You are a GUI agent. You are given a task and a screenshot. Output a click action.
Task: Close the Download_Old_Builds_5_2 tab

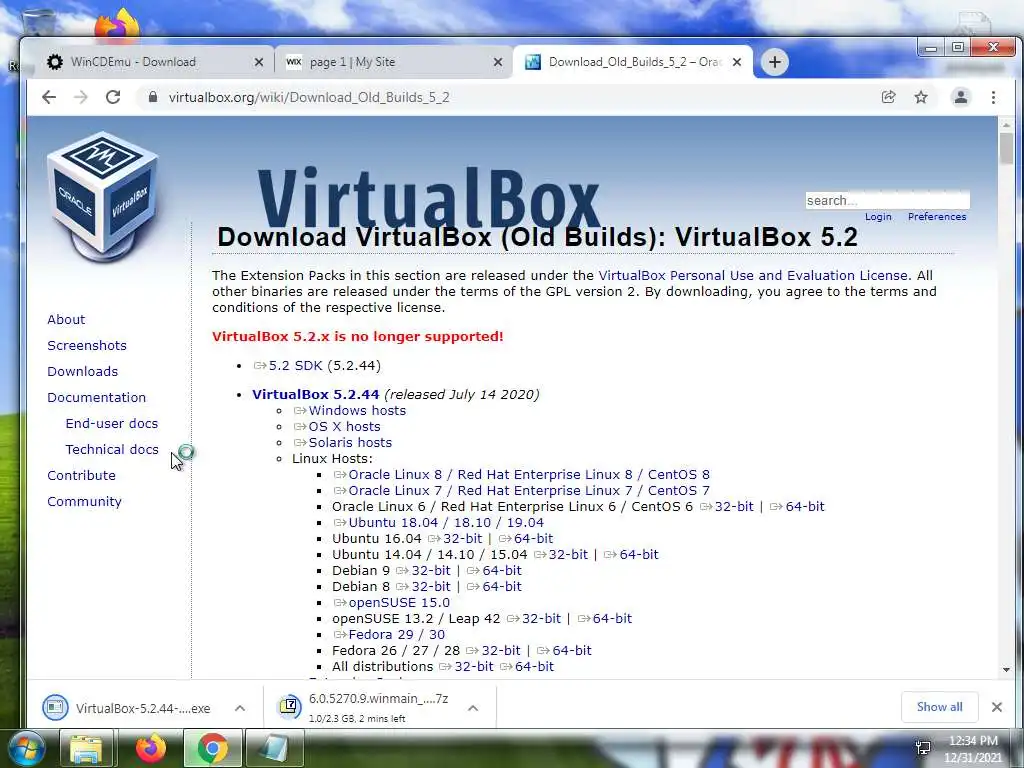(737, 62)
